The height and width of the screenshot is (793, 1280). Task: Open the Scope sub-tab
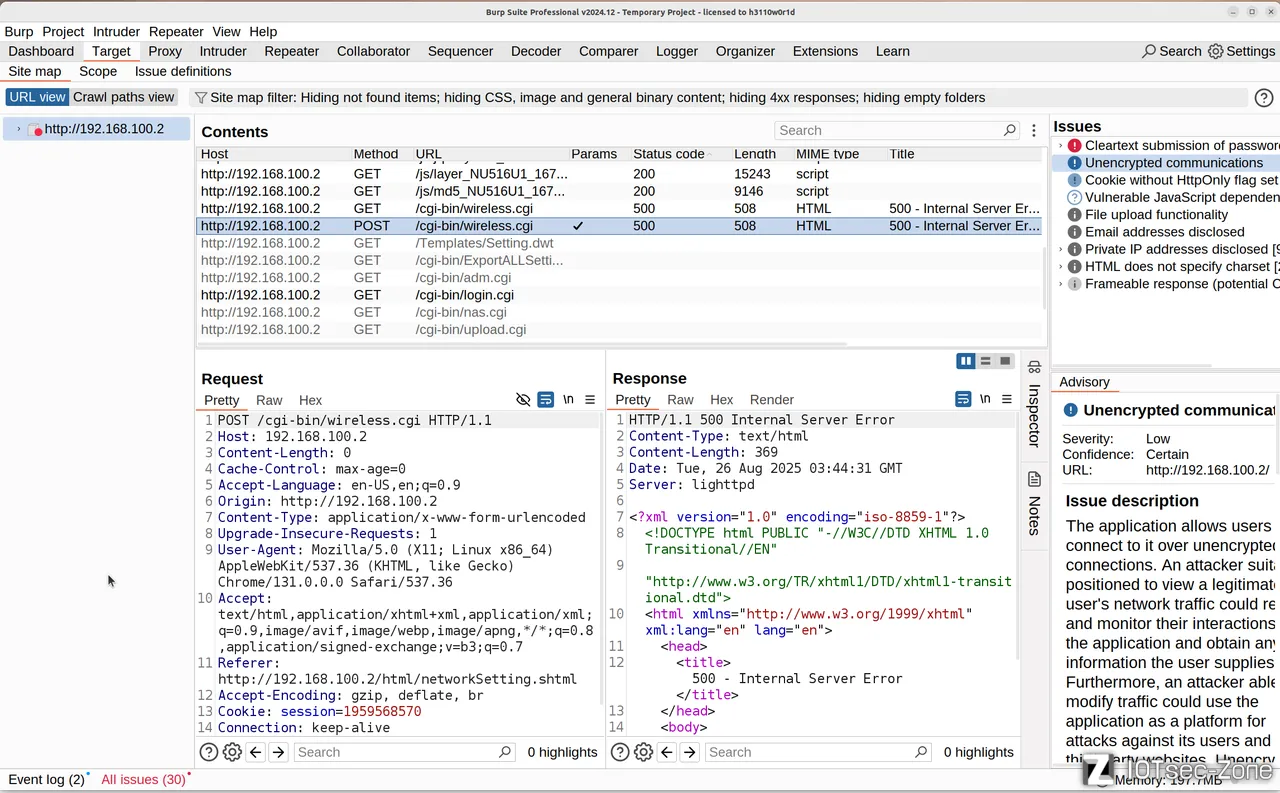[x=98, y=71]
